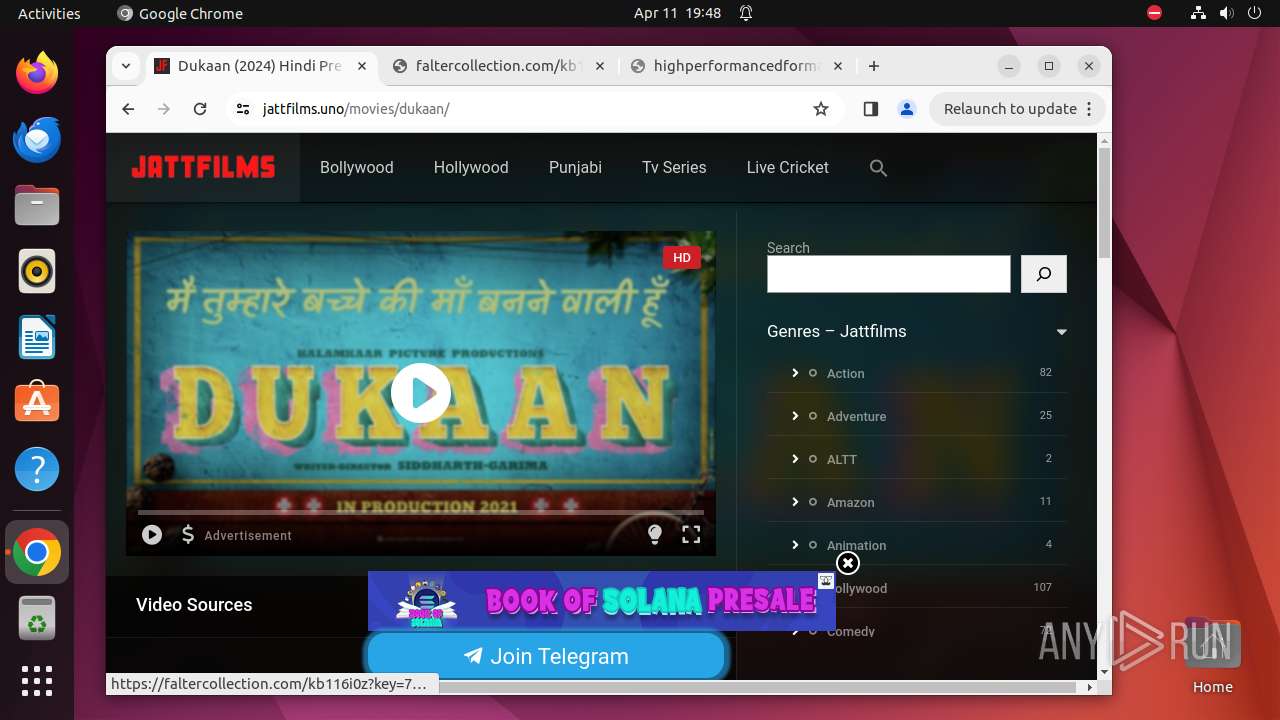
Task: Click the red HD badge on video
Action: (x=681, y=258)
